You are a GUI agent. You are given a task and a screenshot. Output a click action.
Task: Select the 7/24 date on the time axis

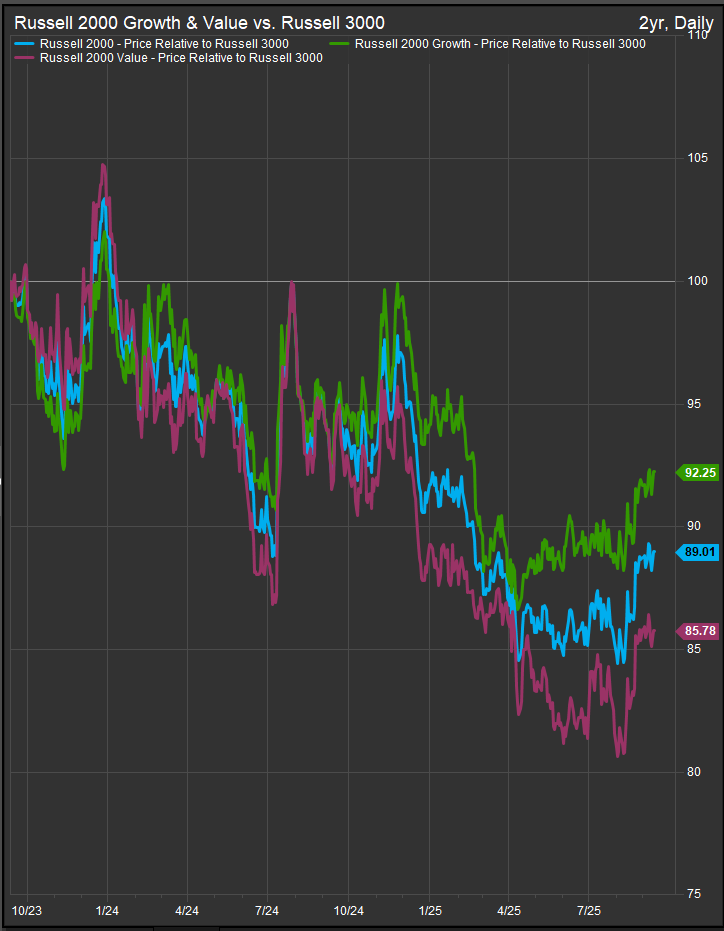coord(266,911)
